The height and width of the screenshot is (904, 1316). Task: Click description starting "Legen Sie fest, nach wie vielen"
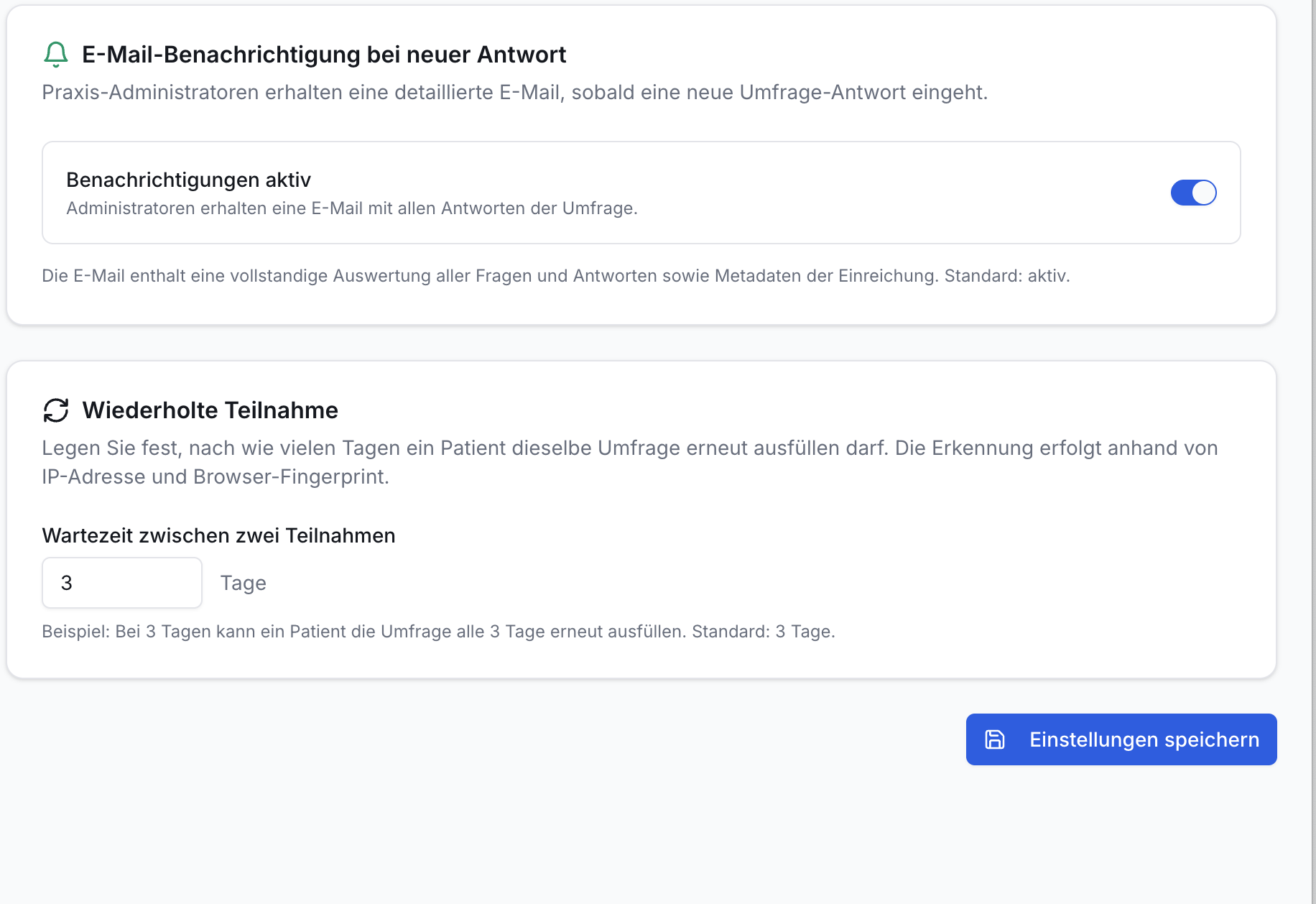(630, 462)
